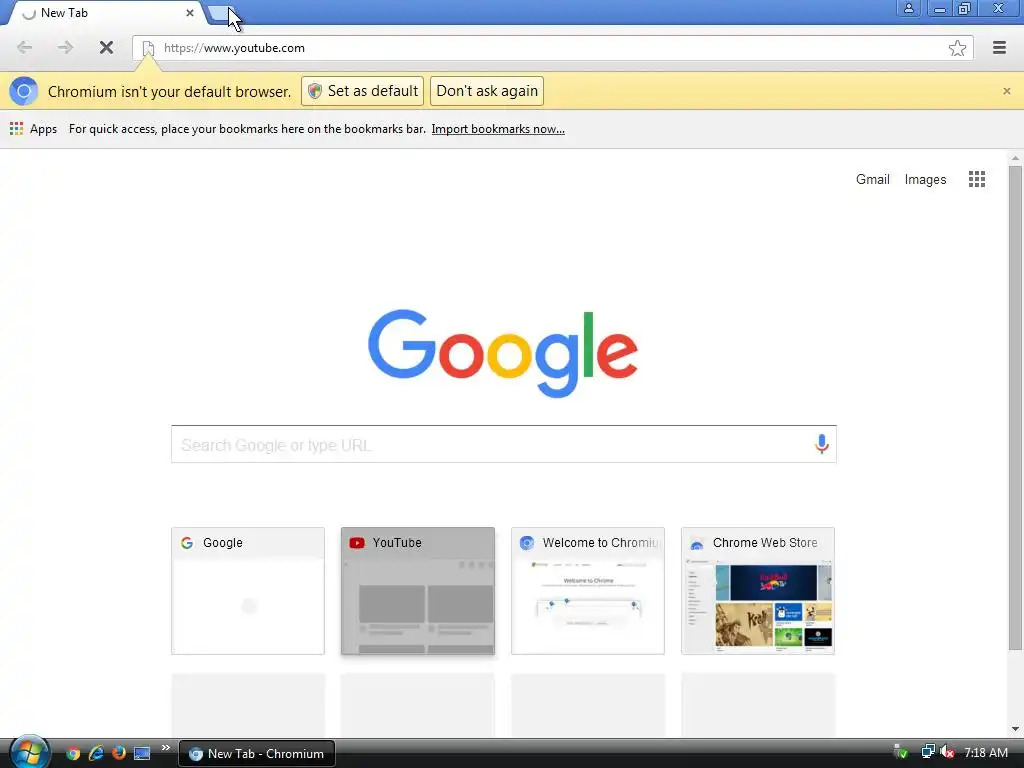The image size is (1024, 768).
Task: Click the page vertical scrollbar thumb
Action: pos(1015,408)
